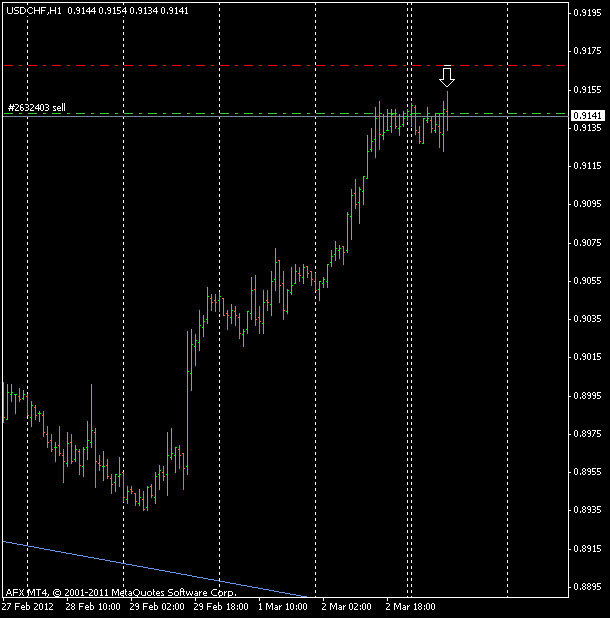
Task: Click the 0.9035 price scale label
Action: click(588, 318)
